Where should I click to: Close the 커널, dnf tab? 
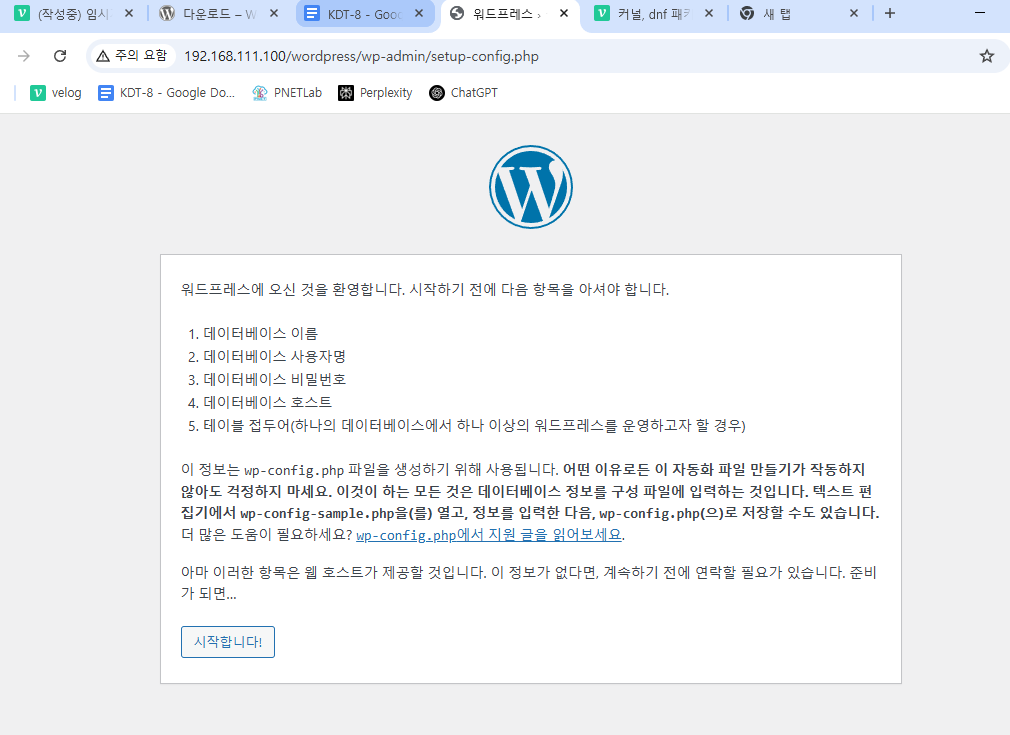click(x=709, y=13)
